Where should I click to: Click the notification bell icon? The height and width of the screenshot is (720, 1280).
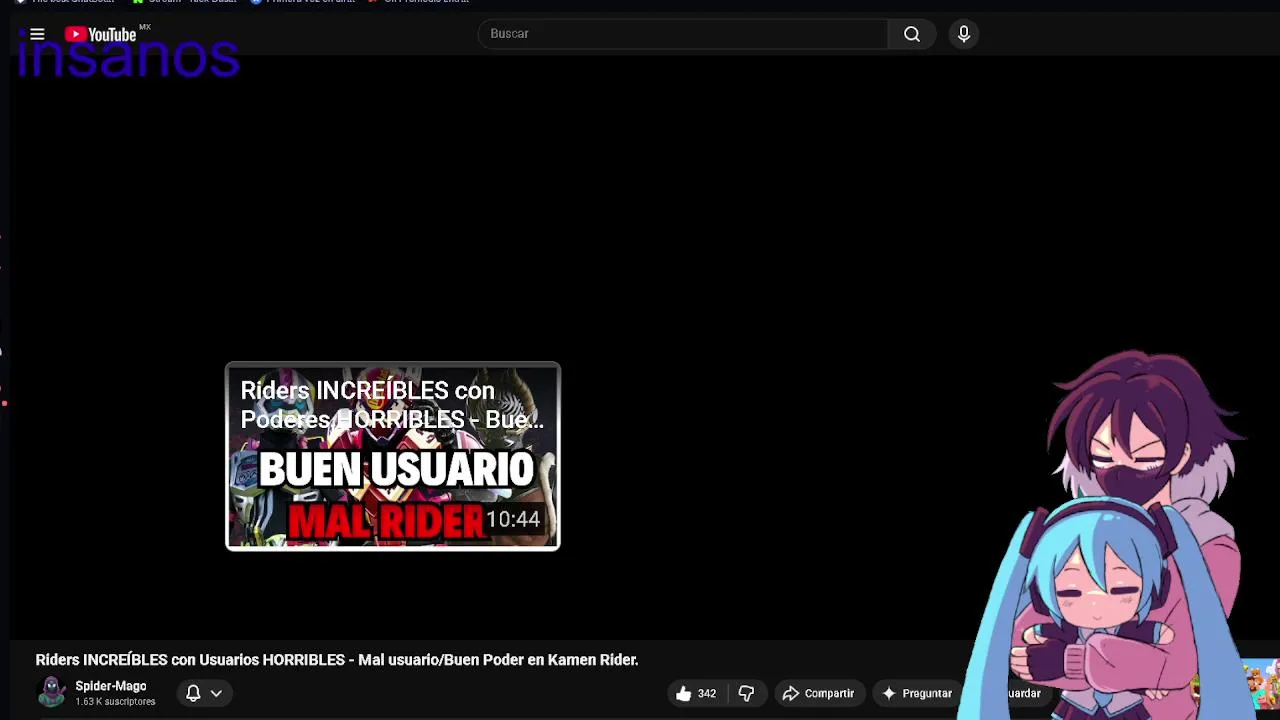pos(193,693)
